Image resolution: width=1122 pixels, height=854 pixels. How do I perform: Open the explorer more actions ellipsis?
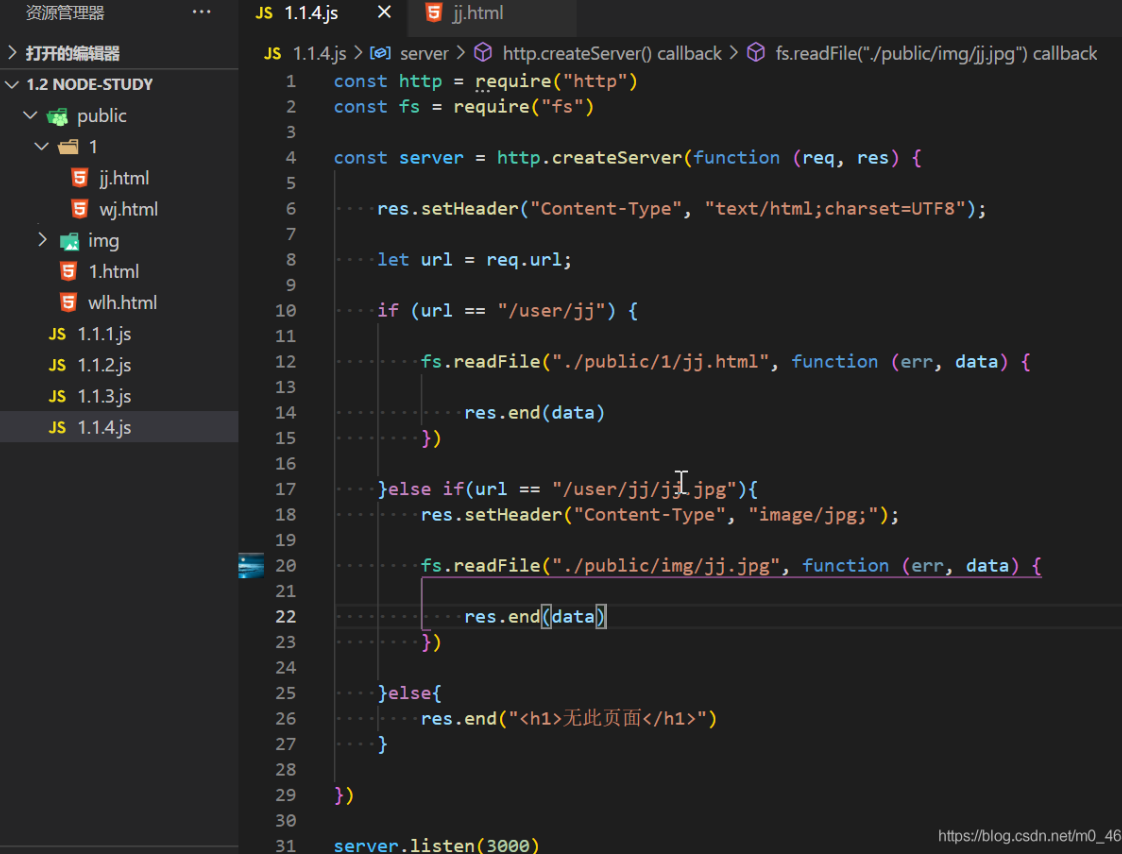click(201, 13)
